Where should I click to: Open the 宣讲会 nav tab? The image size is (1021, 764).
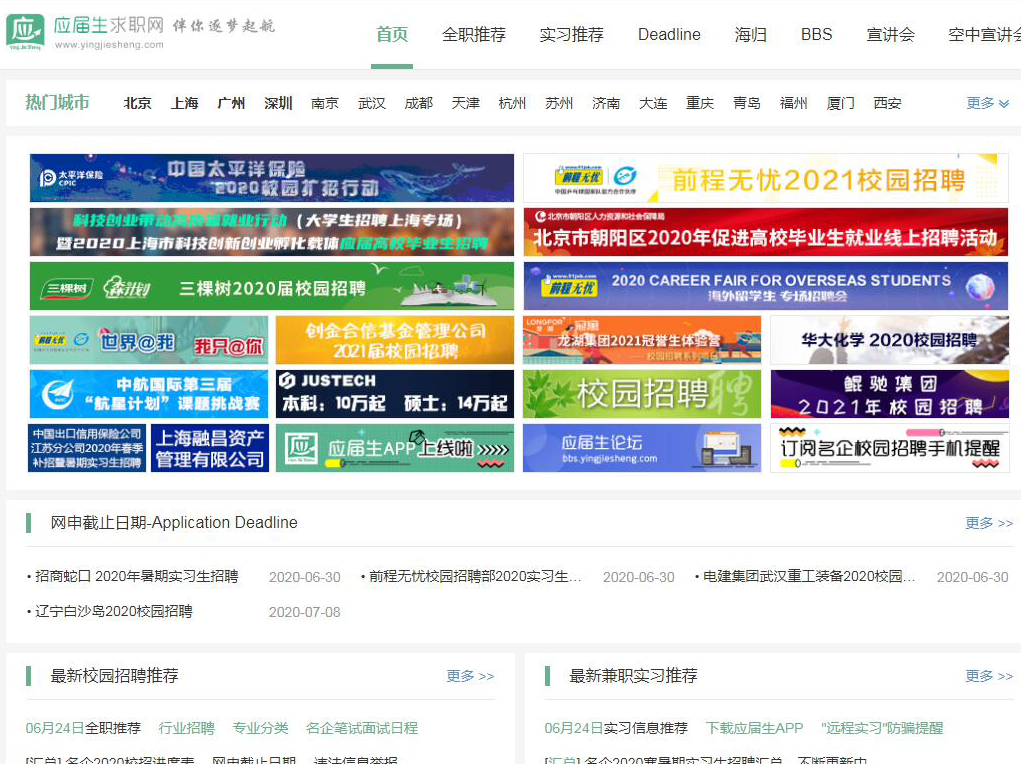[x=890, y=35]
